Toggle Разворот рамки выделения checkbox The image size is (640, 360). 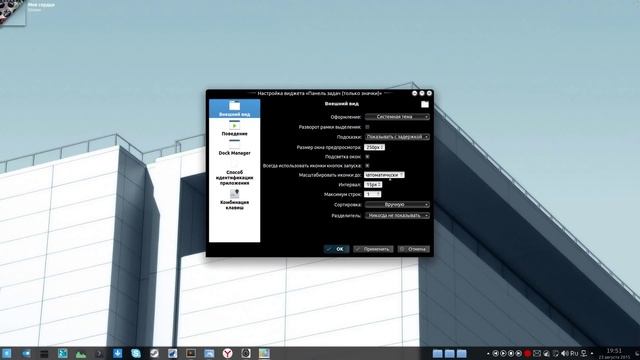point(367,127)
